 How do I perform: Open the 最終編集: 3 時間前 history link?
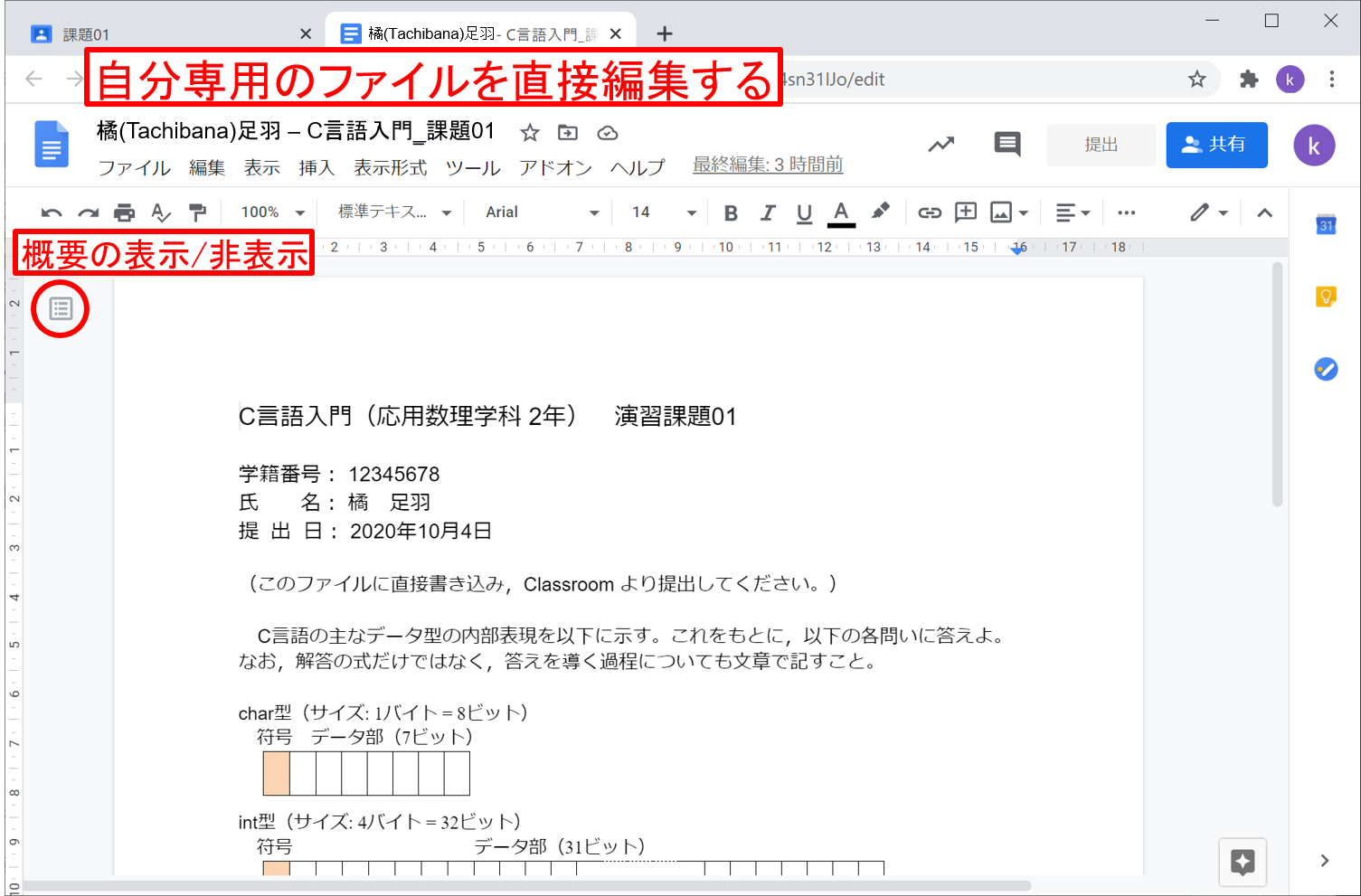[768, 165]
